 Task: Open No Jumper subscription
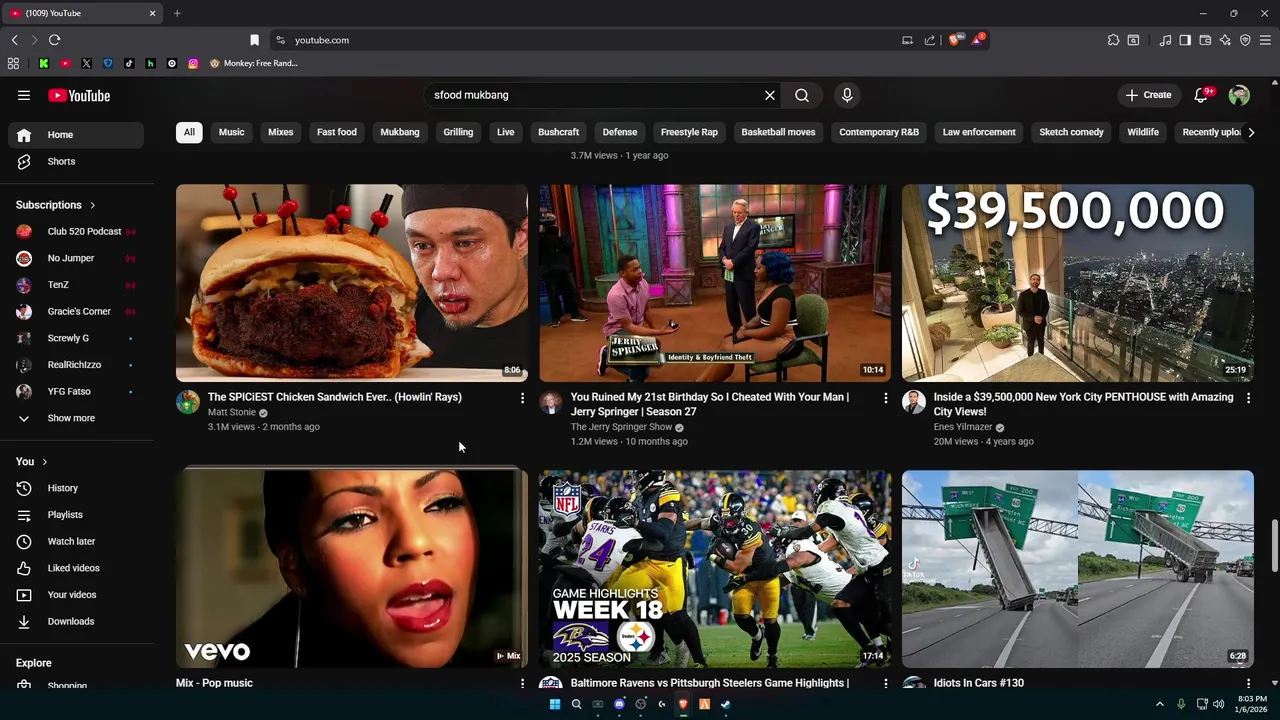point(76,258)
